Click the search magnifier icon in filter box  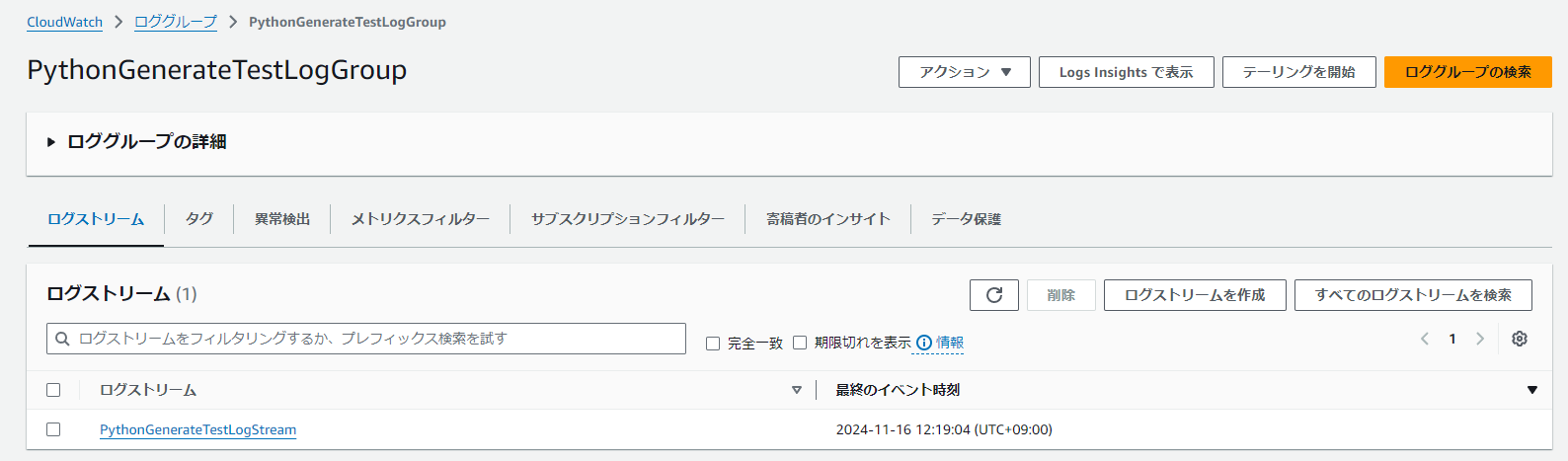62,339
